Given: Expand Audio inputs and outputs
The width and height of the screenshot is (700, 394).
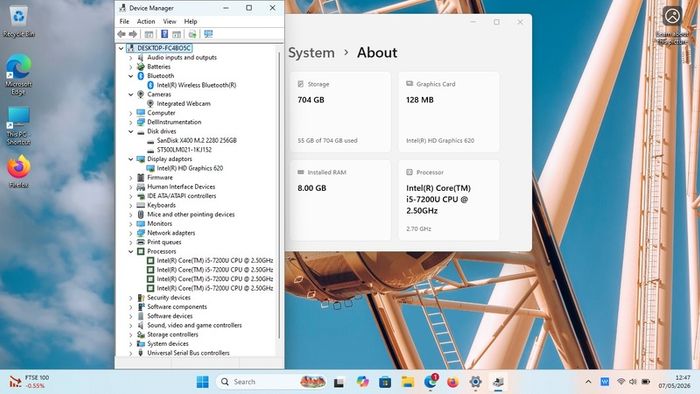Looking at the screenshot, I should pos(131,58).
